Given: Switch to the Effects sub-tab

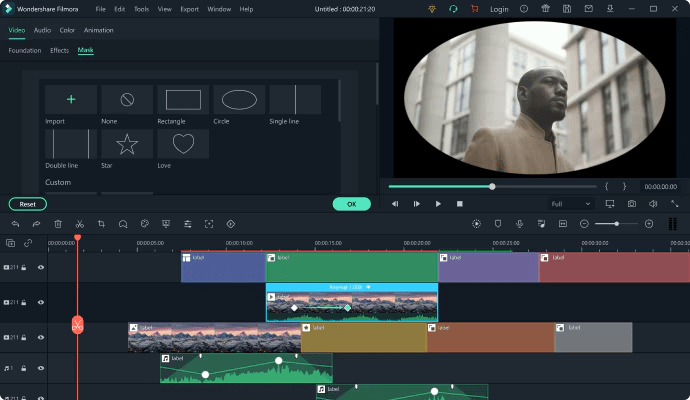Looking at the screenshot, I should (x=60, y=50).
